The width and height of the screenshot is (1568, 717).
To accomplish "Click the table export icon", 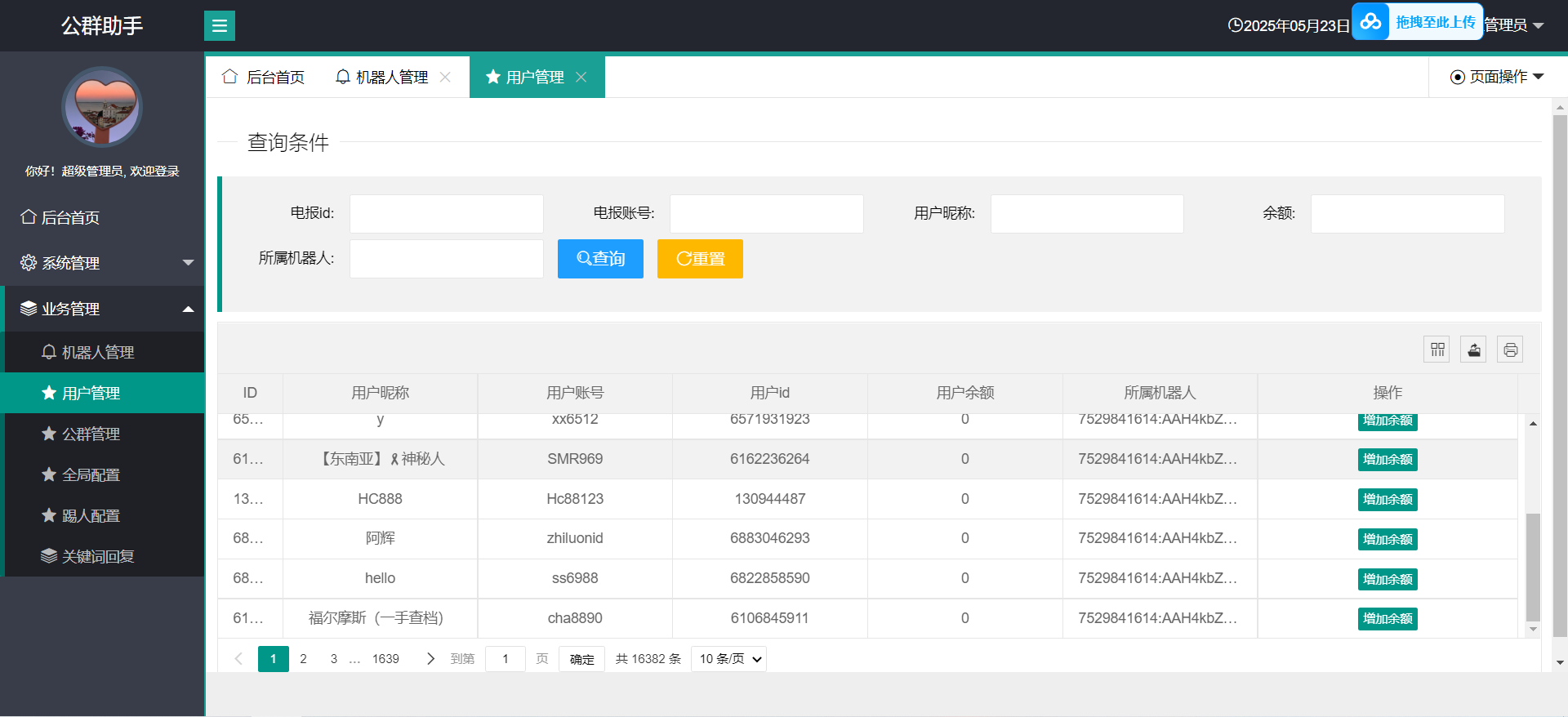I will point(1473,350).
